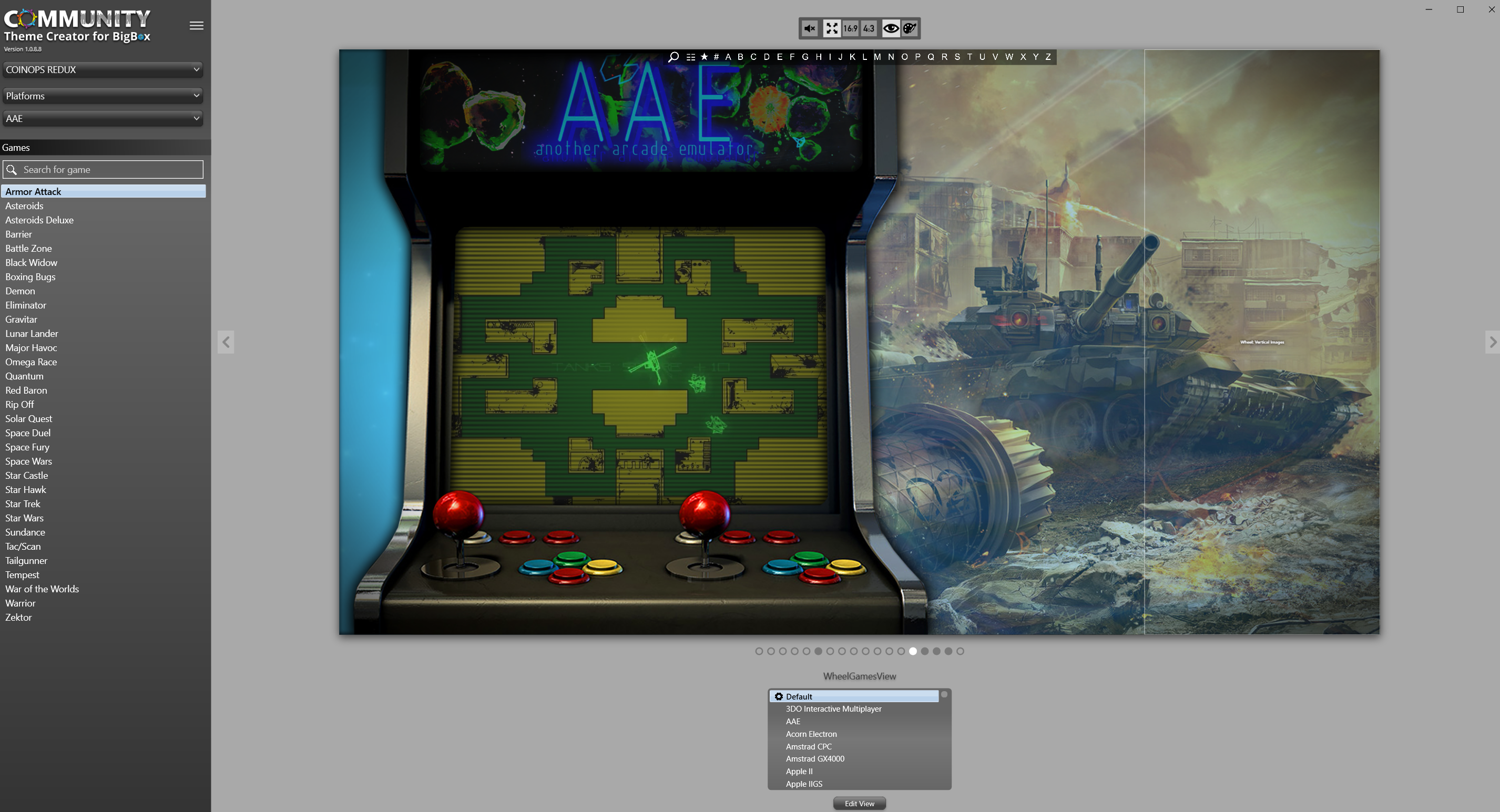Select letter M in the index bar
The height and width of the screenshot is (812, 1500).
click(877, 56)
